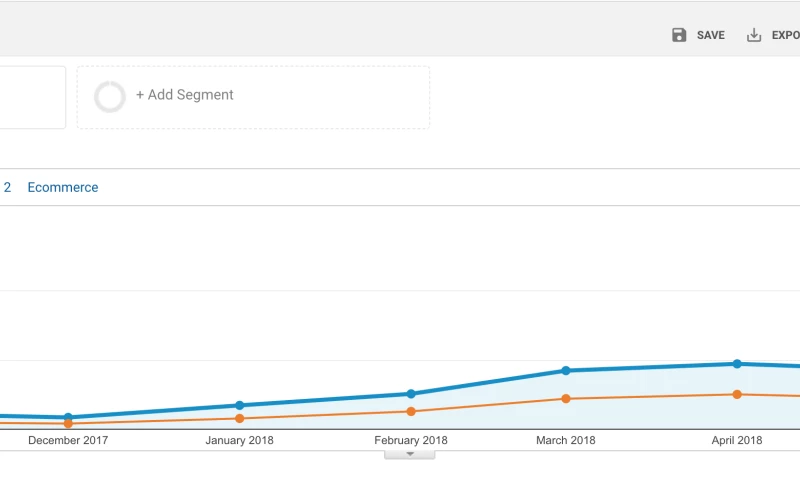Click the orange data point for December 2017
The height and width of the screenshot is (480, 800).
tap(68, 424)
